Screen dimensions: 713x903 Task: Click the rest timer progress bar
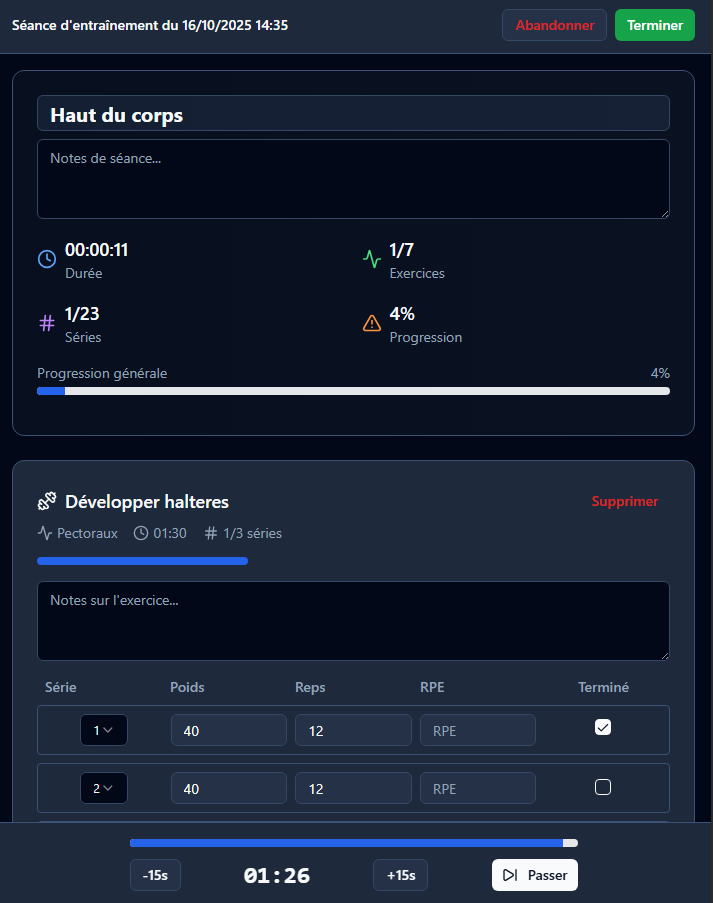click(353, 843)
